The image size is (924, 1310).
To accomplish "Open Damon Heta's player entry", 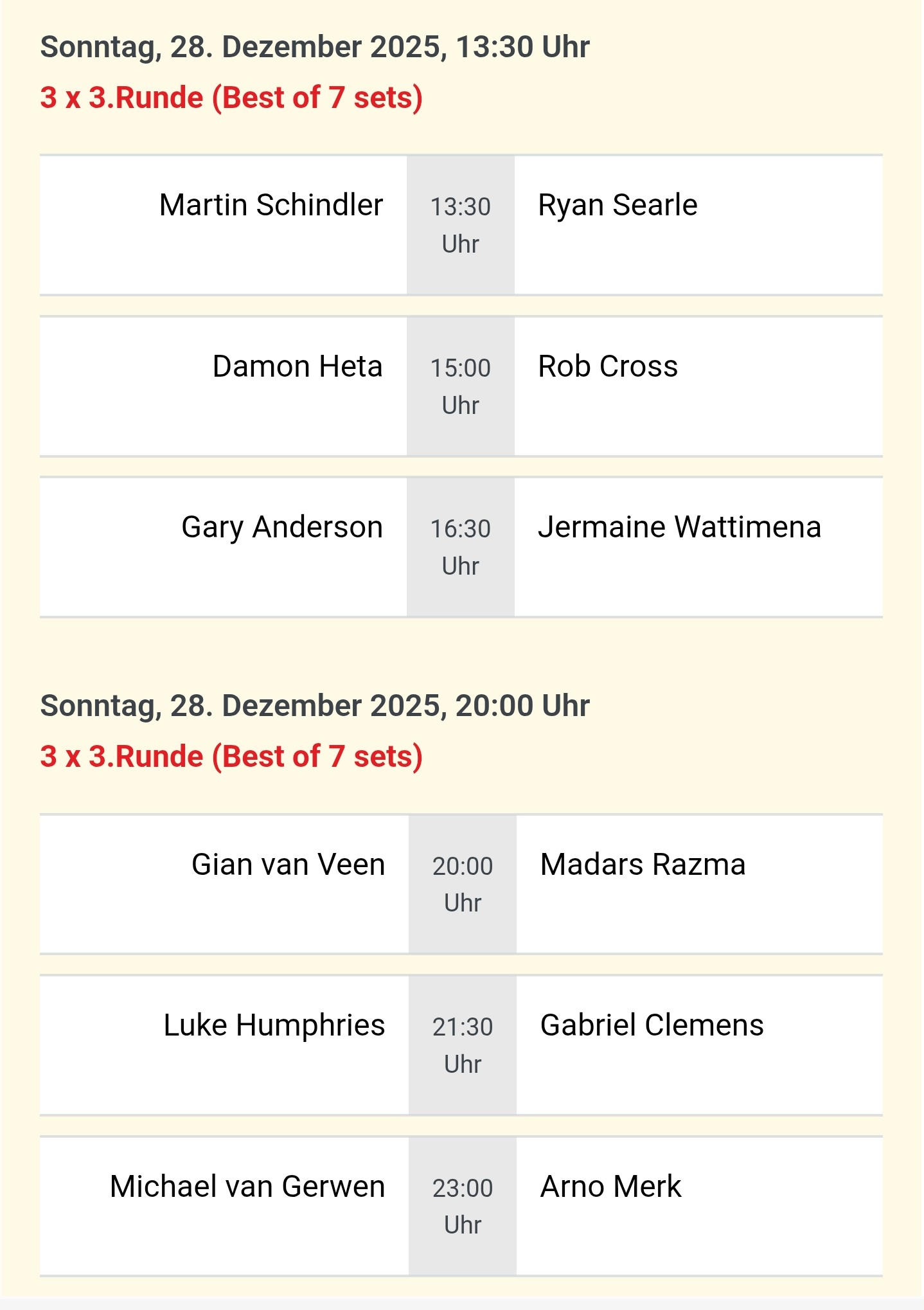I will (297, 367).
